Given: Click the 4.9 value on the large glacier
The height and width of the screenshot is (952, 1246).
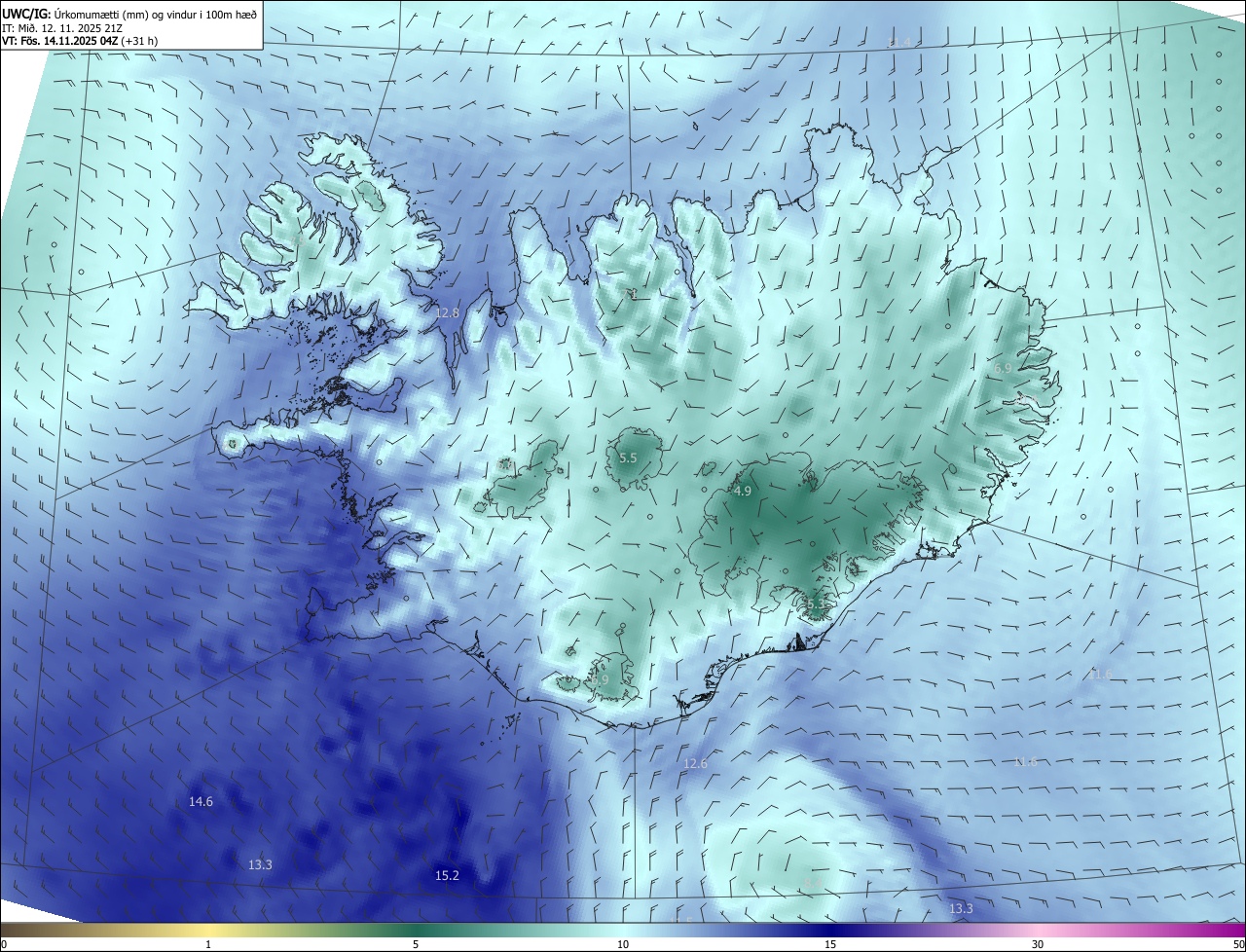Looking at the screenshot, I should tap(742, 492).
